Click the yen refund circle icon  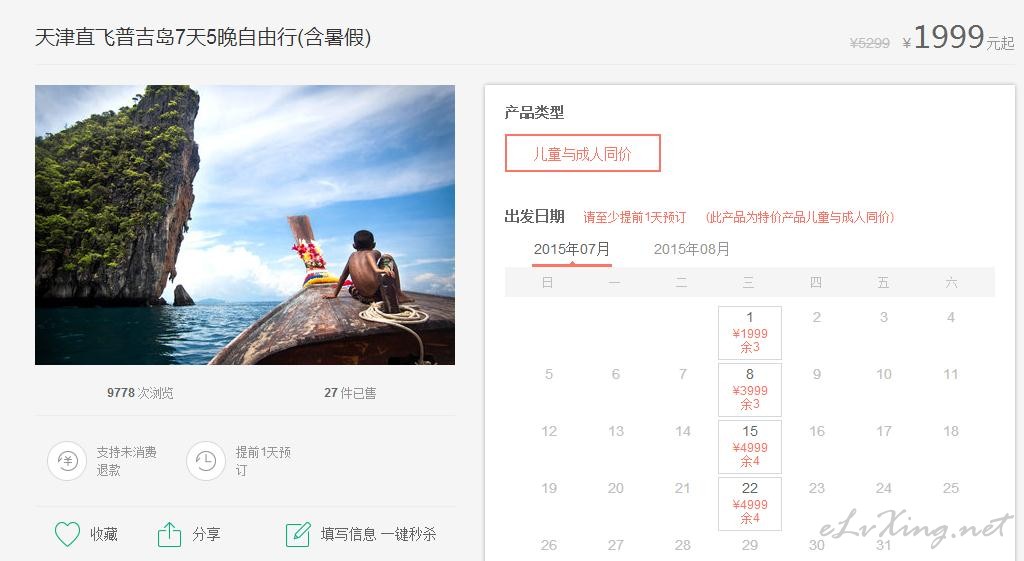[67, 461]
